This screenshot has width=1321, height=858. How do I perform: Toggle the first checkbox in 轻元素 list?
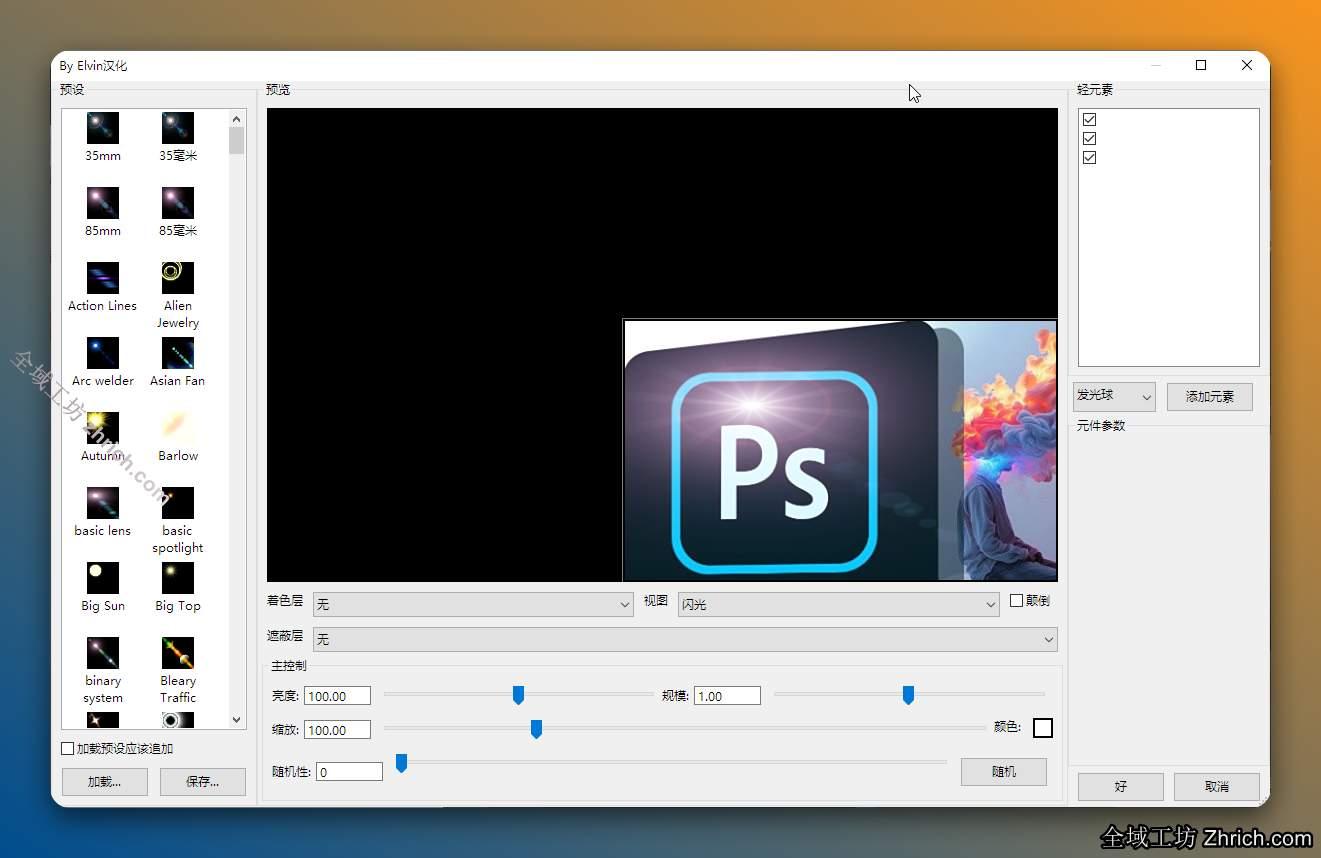1090,119
